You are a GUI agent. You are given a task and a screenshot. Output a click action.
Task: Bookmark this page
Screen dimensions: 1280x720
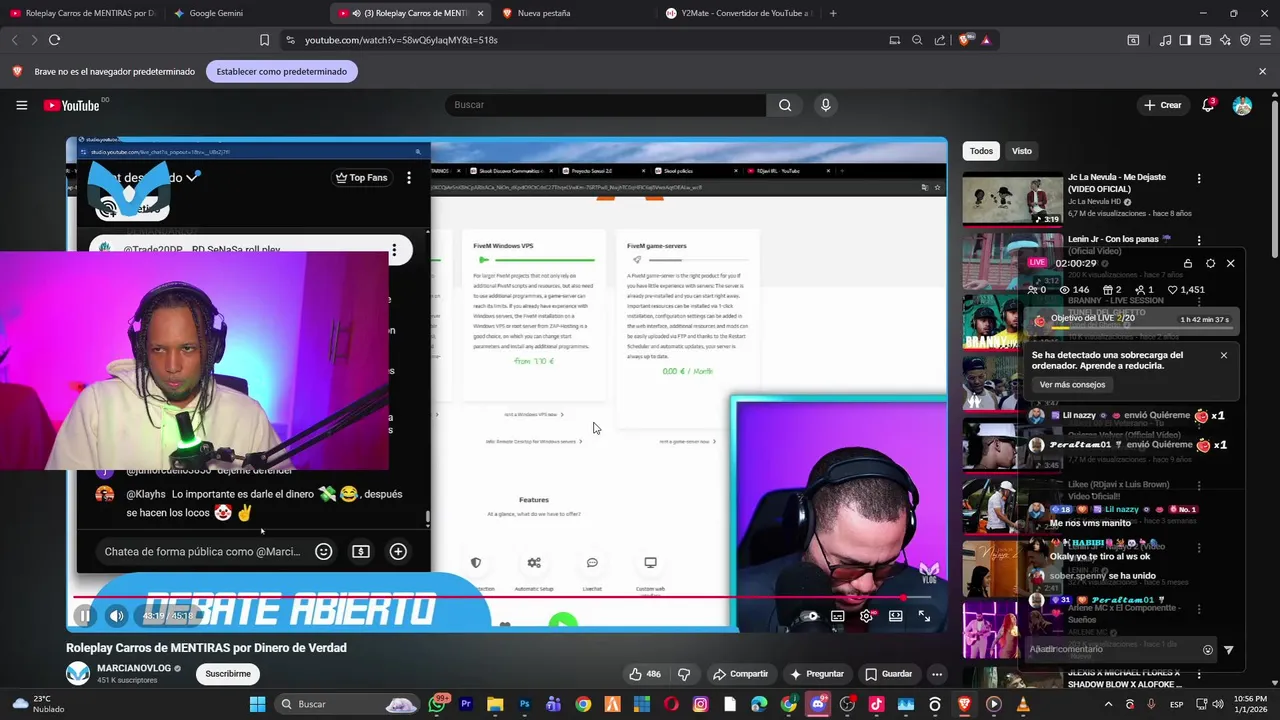point(264,40)
